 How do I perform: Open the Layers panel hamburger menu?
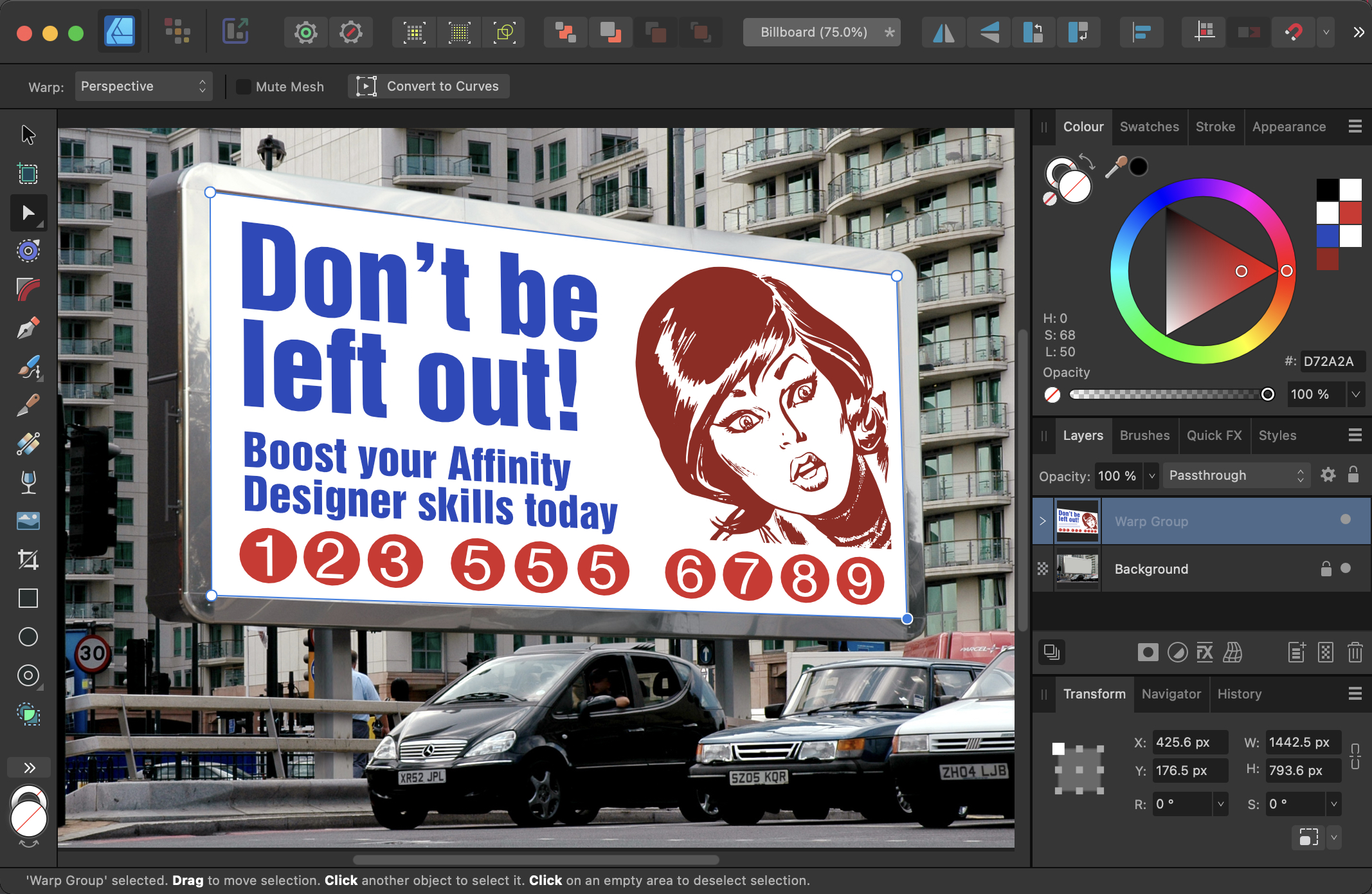click(1355, 435)
